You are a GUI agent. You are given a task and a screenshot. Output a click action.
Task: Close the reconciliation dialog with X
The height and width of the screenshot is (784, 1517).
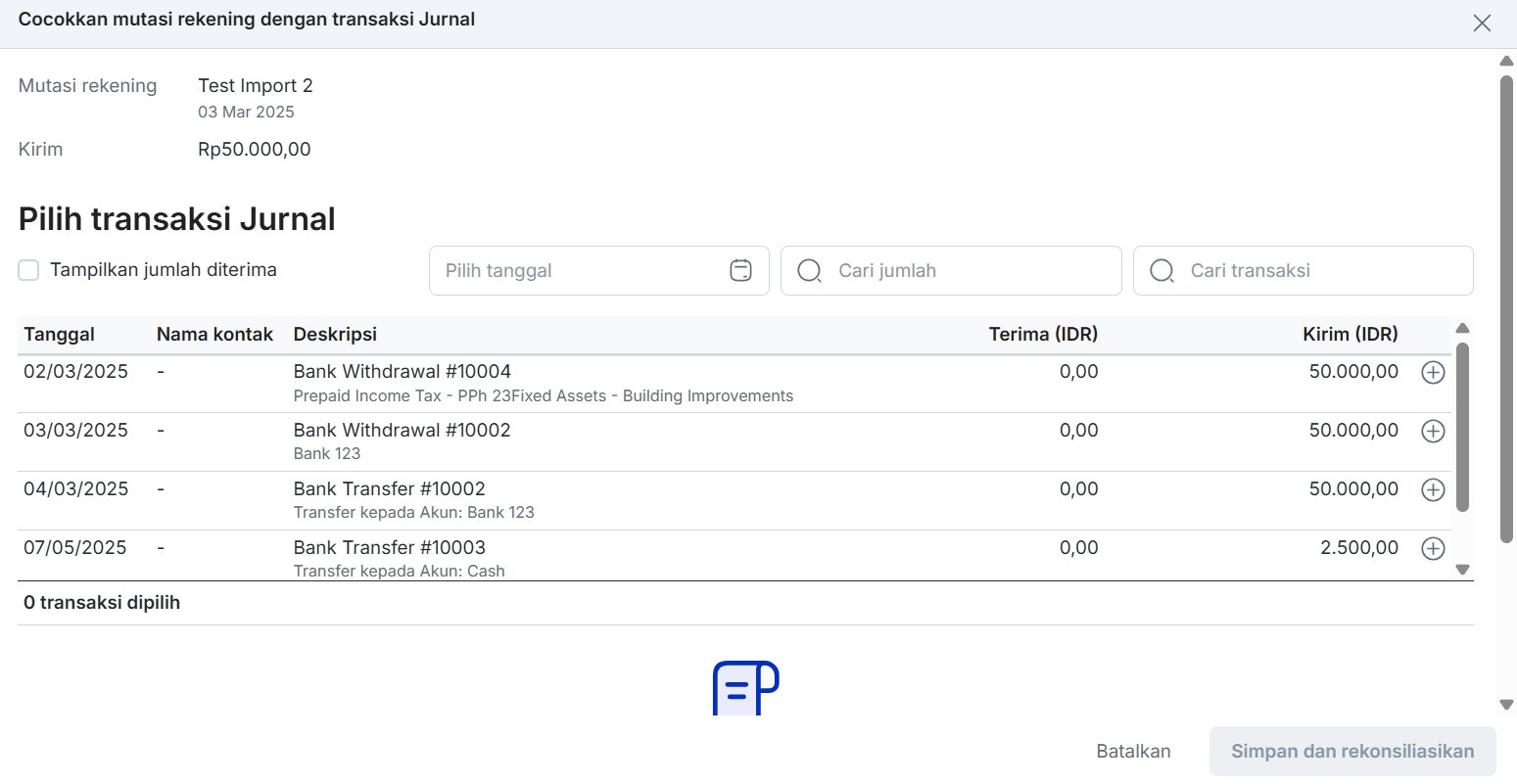click(x=1482, y=23)
